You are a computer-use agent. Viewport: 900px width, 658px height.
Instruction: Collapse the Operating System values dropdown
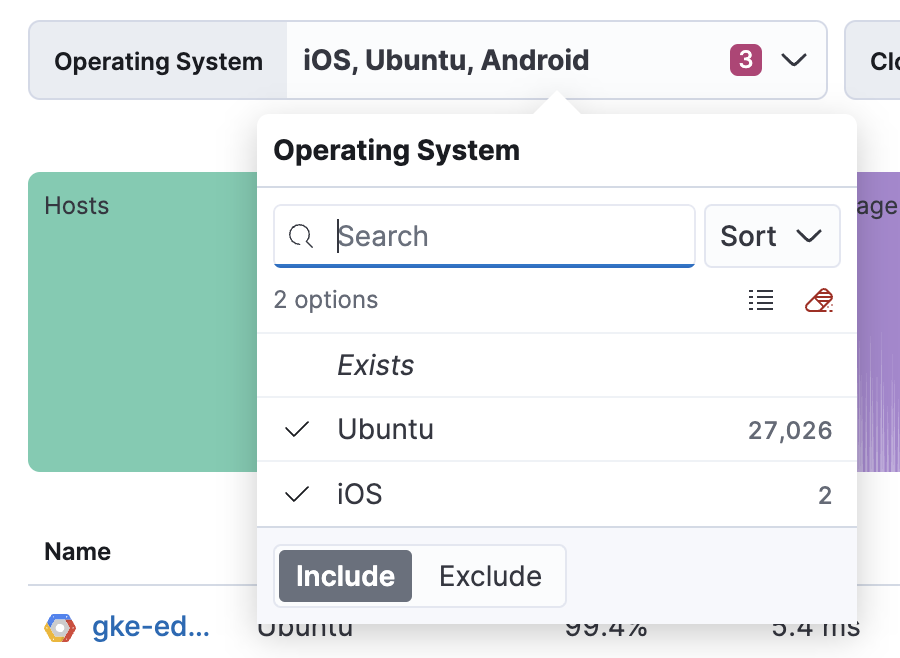pyautogui.click(x=794, y=60)
